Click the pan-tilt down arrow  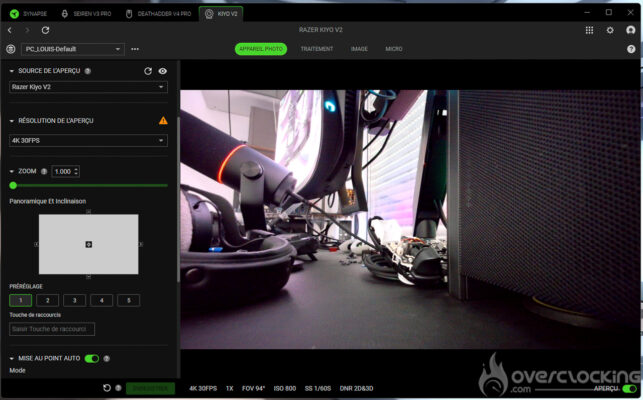click(x=89, y=277)
